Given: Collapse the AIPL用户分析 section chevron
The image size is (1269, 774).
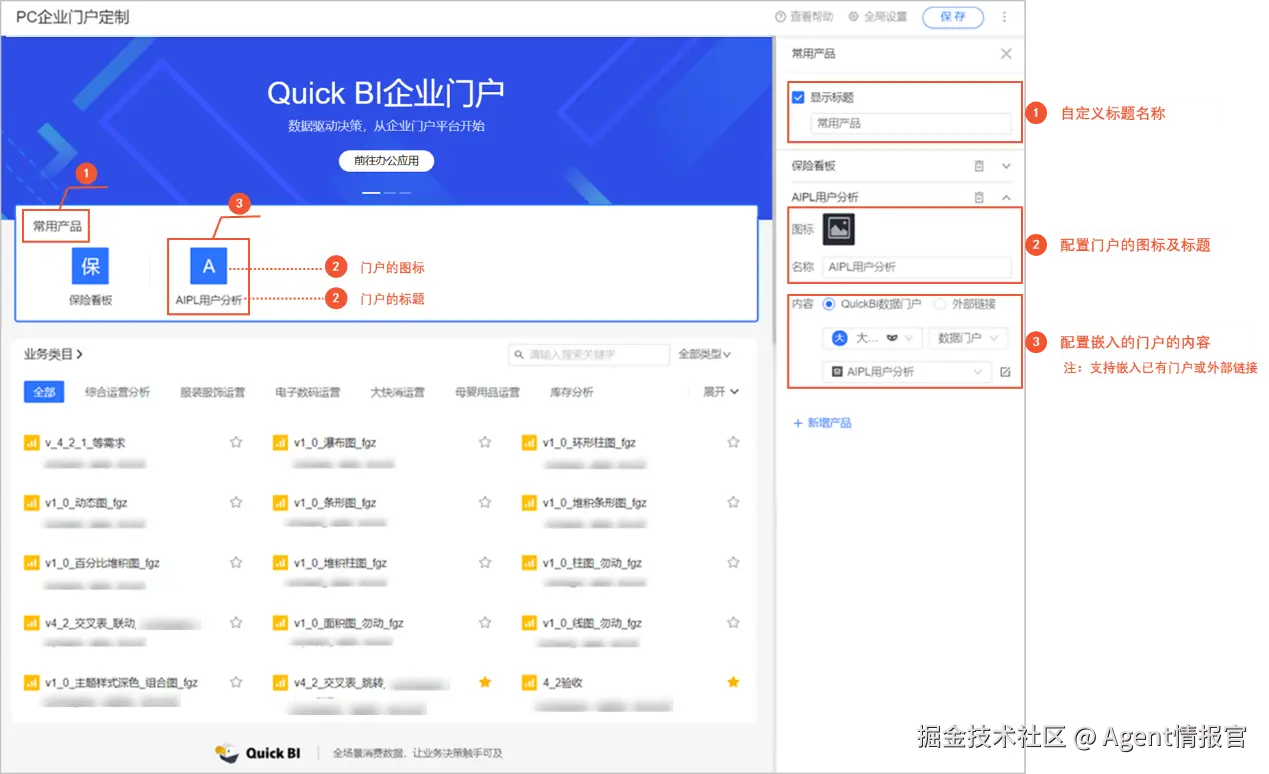Looking at the screenshot, I should pyautogui.click(x=1006, y=197).
